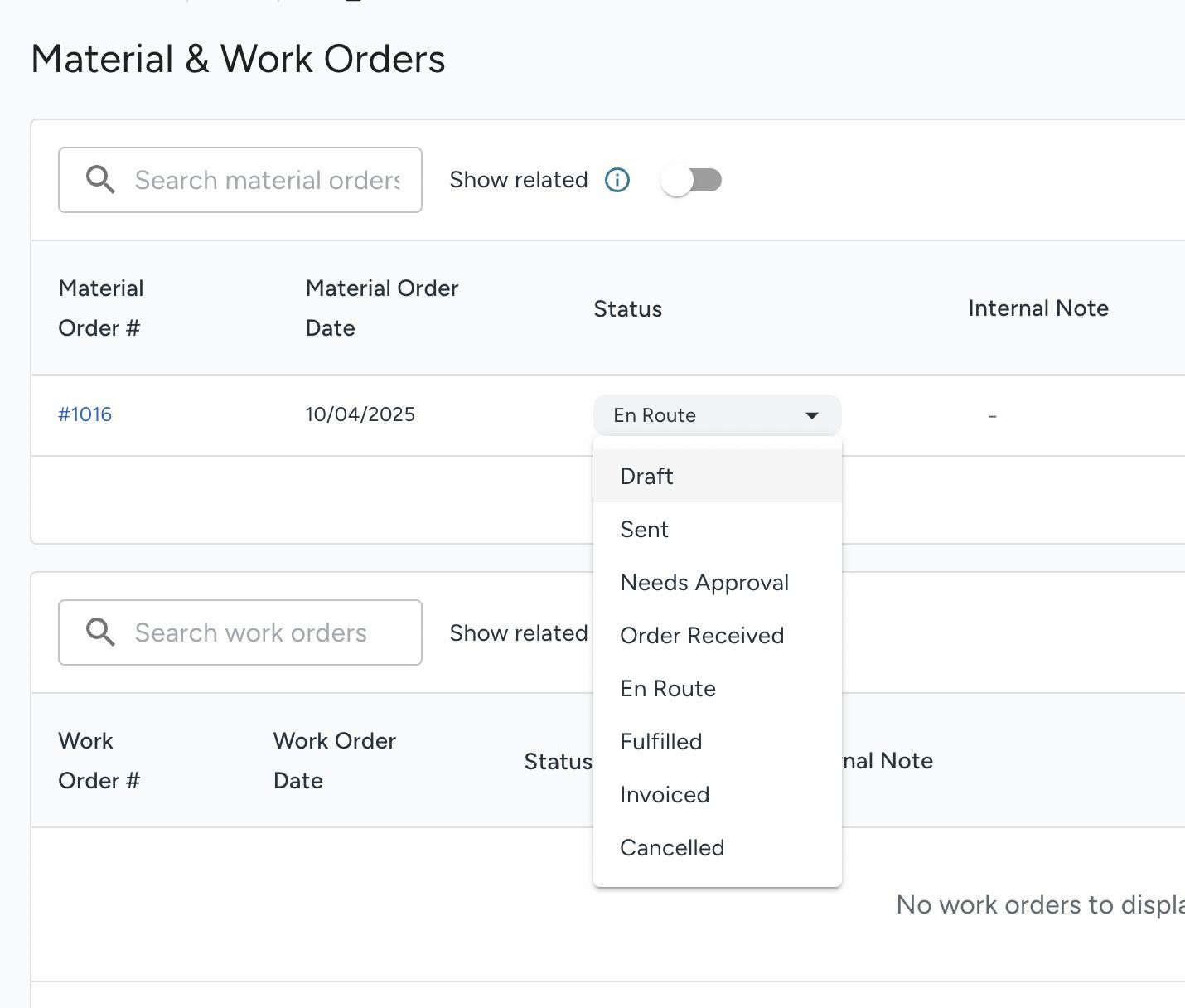Click the Internal Note column header
Screen dimensions: 1185x1008
click(1037, 308)
